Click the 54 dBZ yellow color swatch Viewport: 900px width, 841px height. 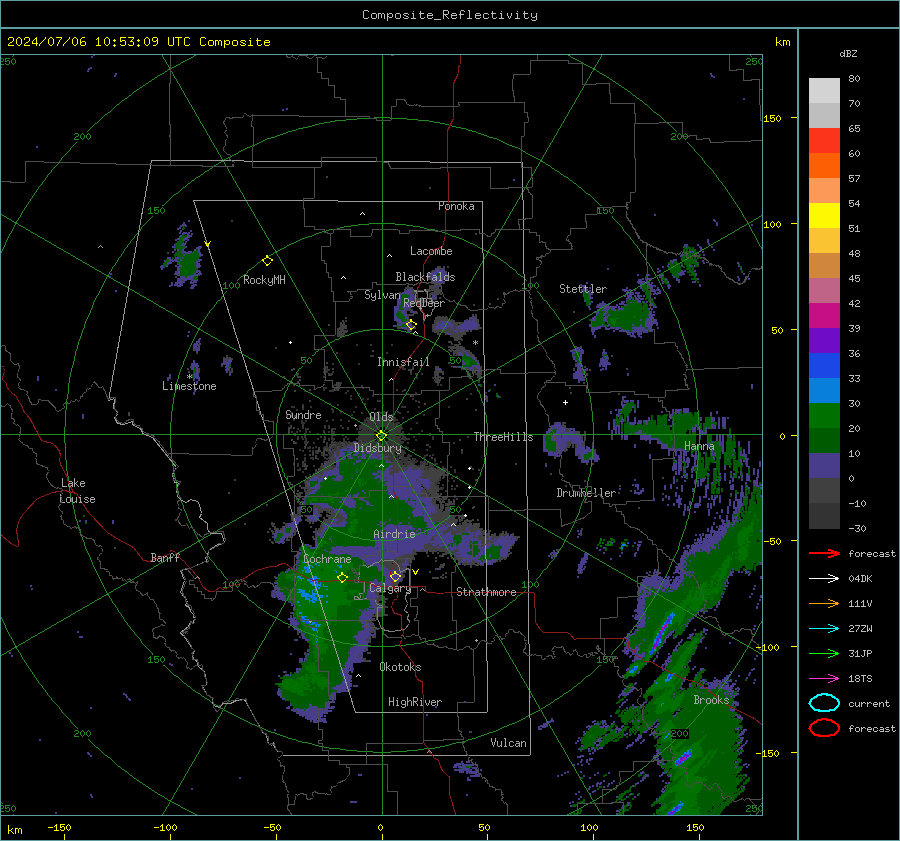pyautogui.click(x=824, y=215)
